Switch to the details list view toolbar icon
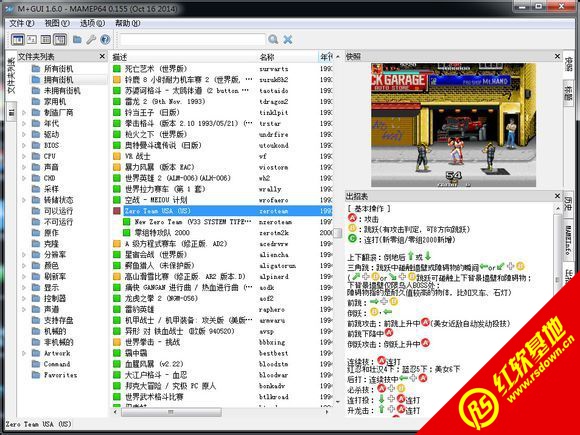Image resolution: width=580 pixels, height=435 pixels. (46, 39)
